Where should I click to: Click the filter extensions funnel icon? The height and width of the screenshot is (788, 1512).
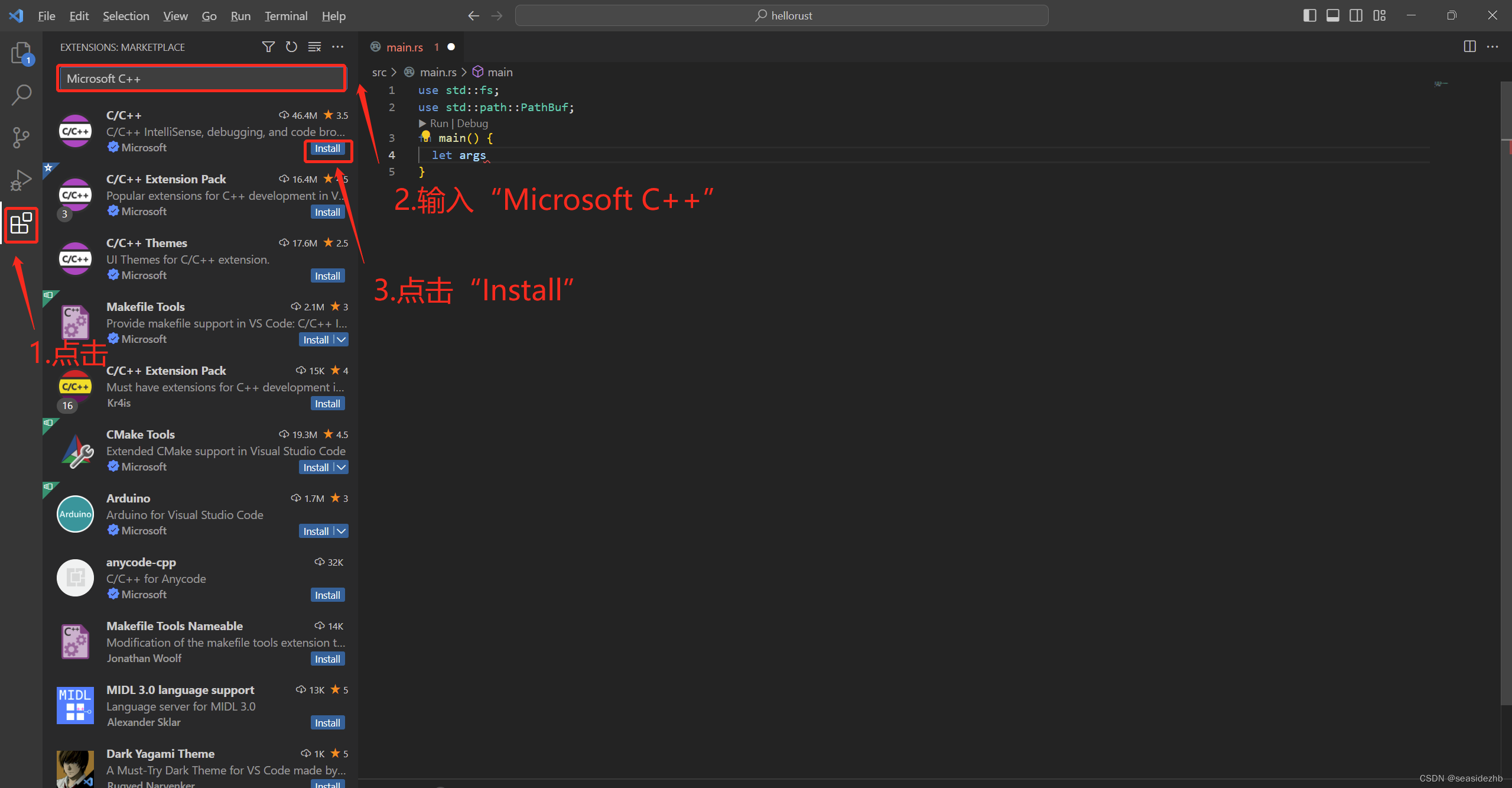pos(268,47)
